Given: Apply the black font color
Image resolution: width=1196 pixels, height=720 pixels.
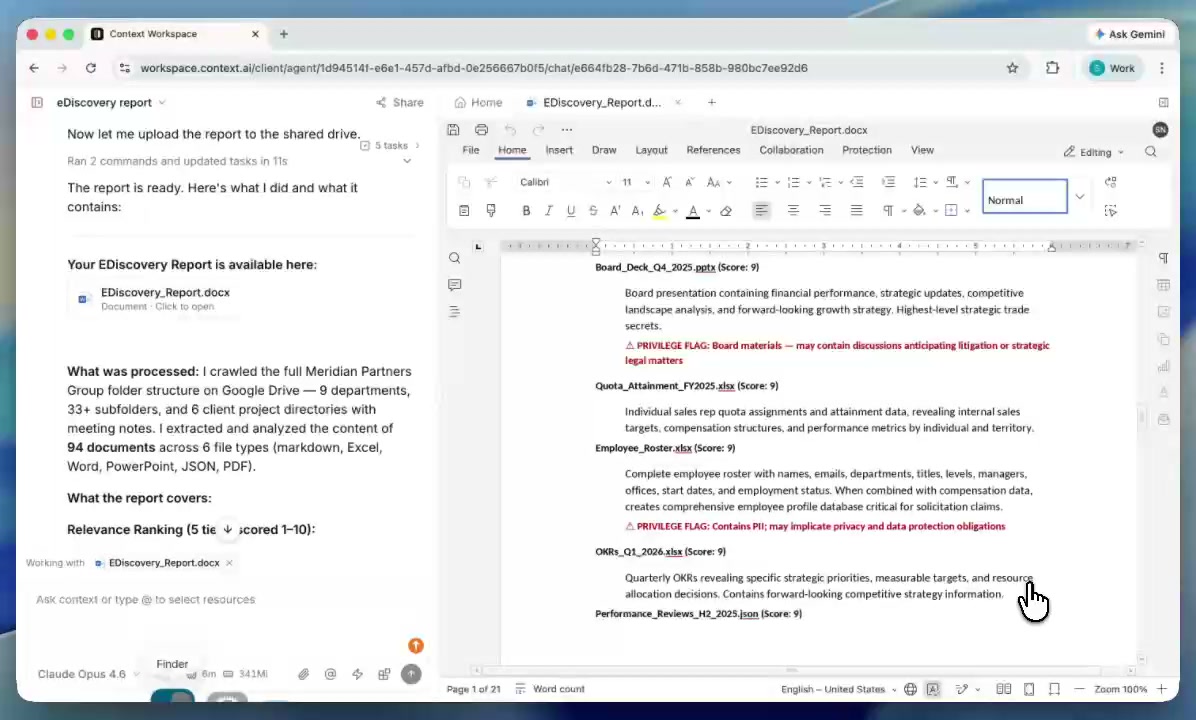Looking at the screenshot, I should pyautogui.click(x=693, y=211).
